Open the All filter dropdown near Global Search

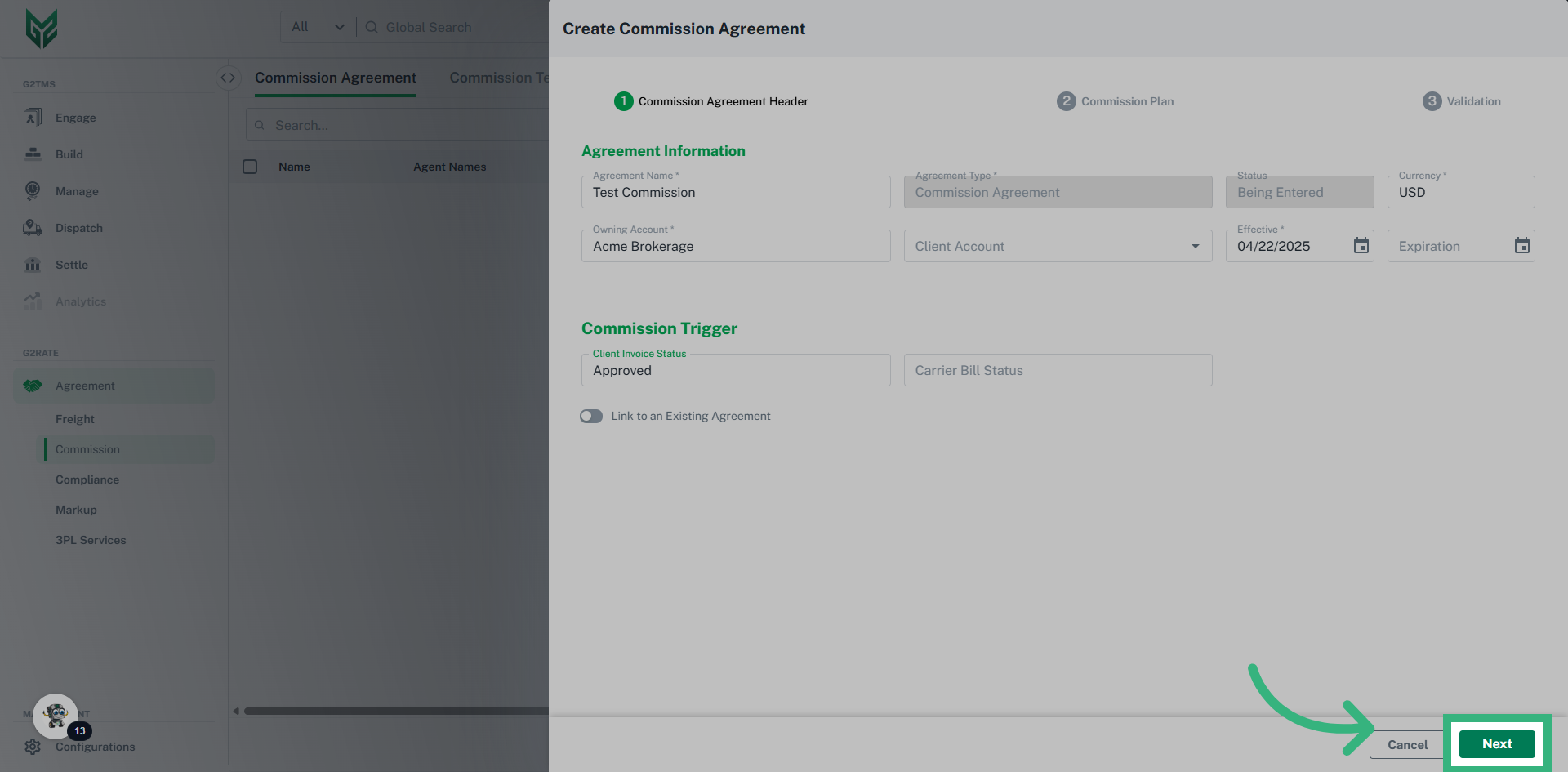tap(317, 27)
